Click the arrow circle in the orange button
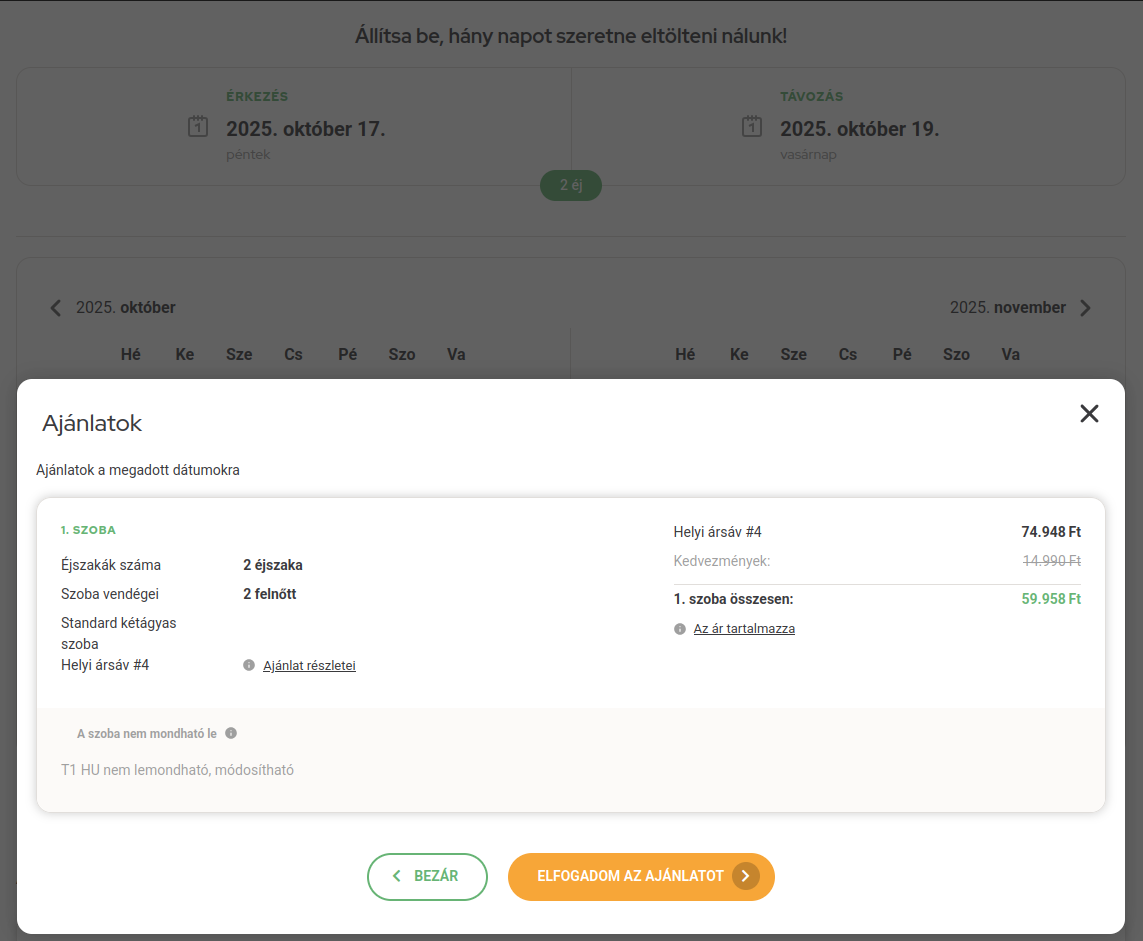 745,876
